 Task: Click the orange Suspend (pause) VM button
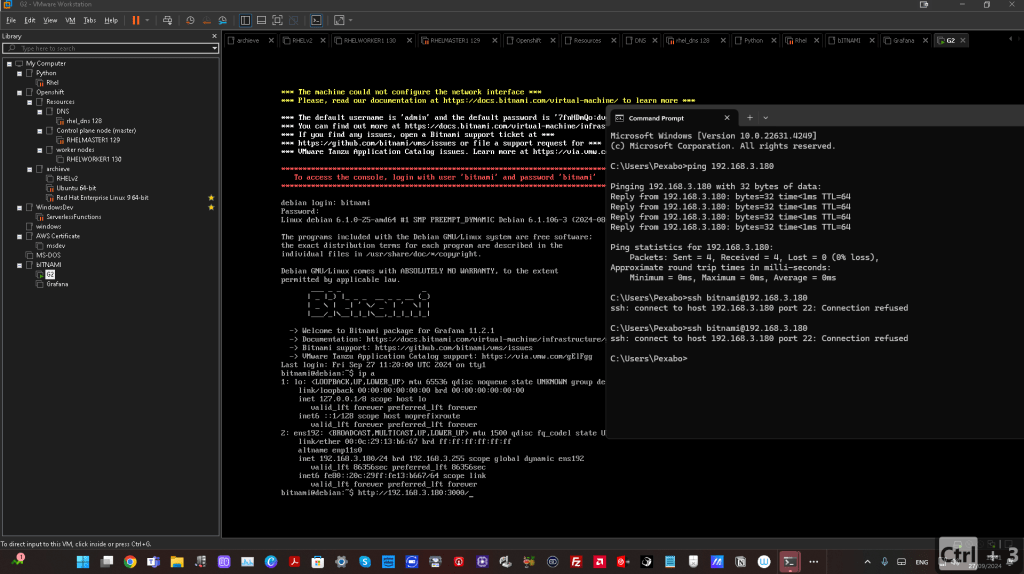(136, 20)
